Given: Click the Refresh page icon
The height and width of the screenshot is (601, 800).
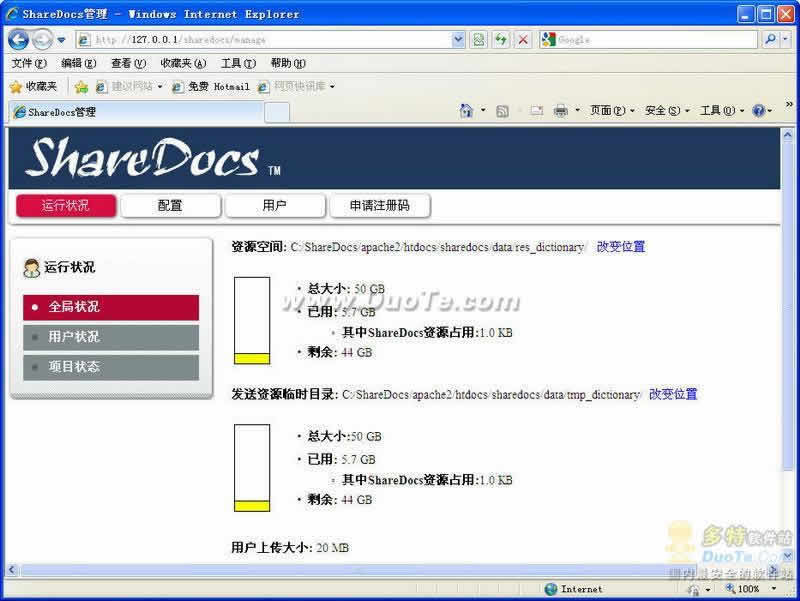Looking at the screenshot, I should 501,40.
